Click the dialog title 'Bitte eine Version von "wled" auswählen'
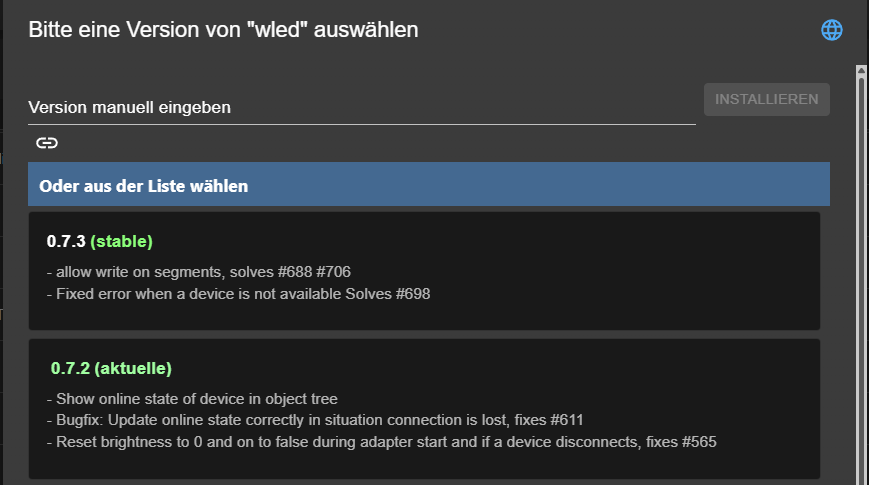The height and width of the screenshot is (485, 869). (x=223, y=30)
